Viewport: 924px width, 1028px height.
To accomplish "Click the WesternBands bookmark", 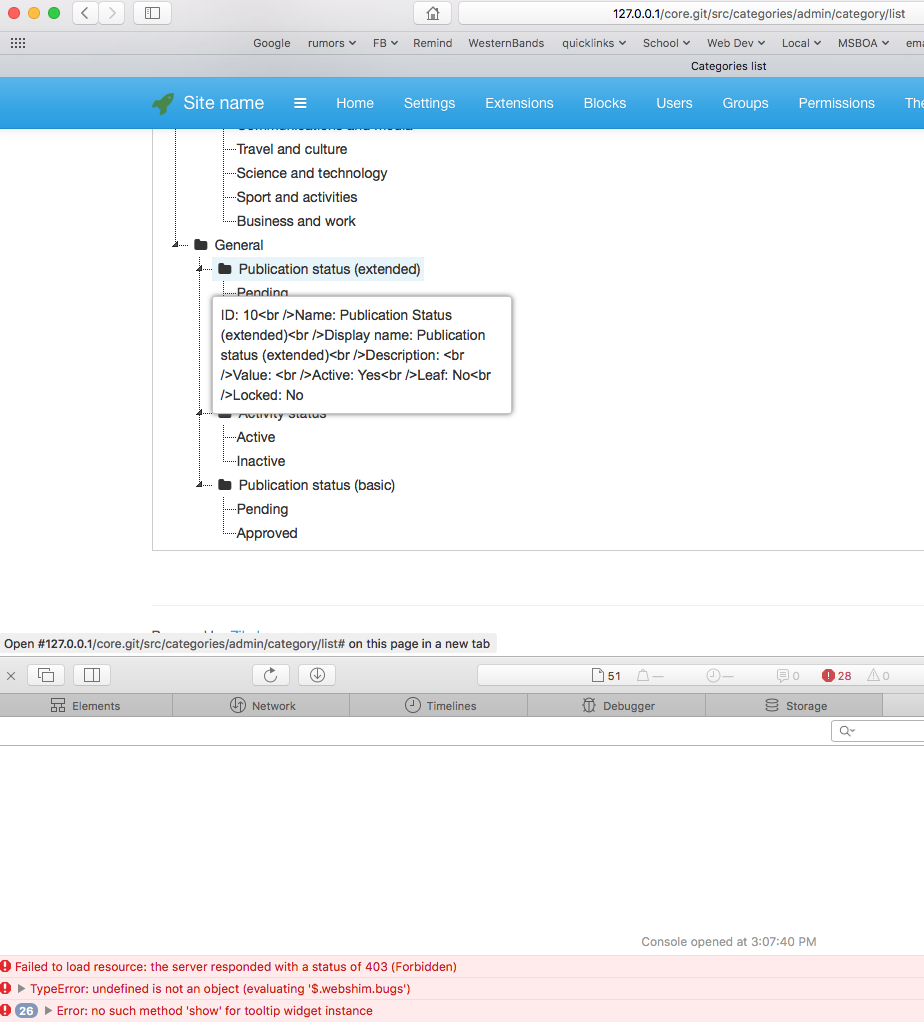I will [x=506, y=43].
